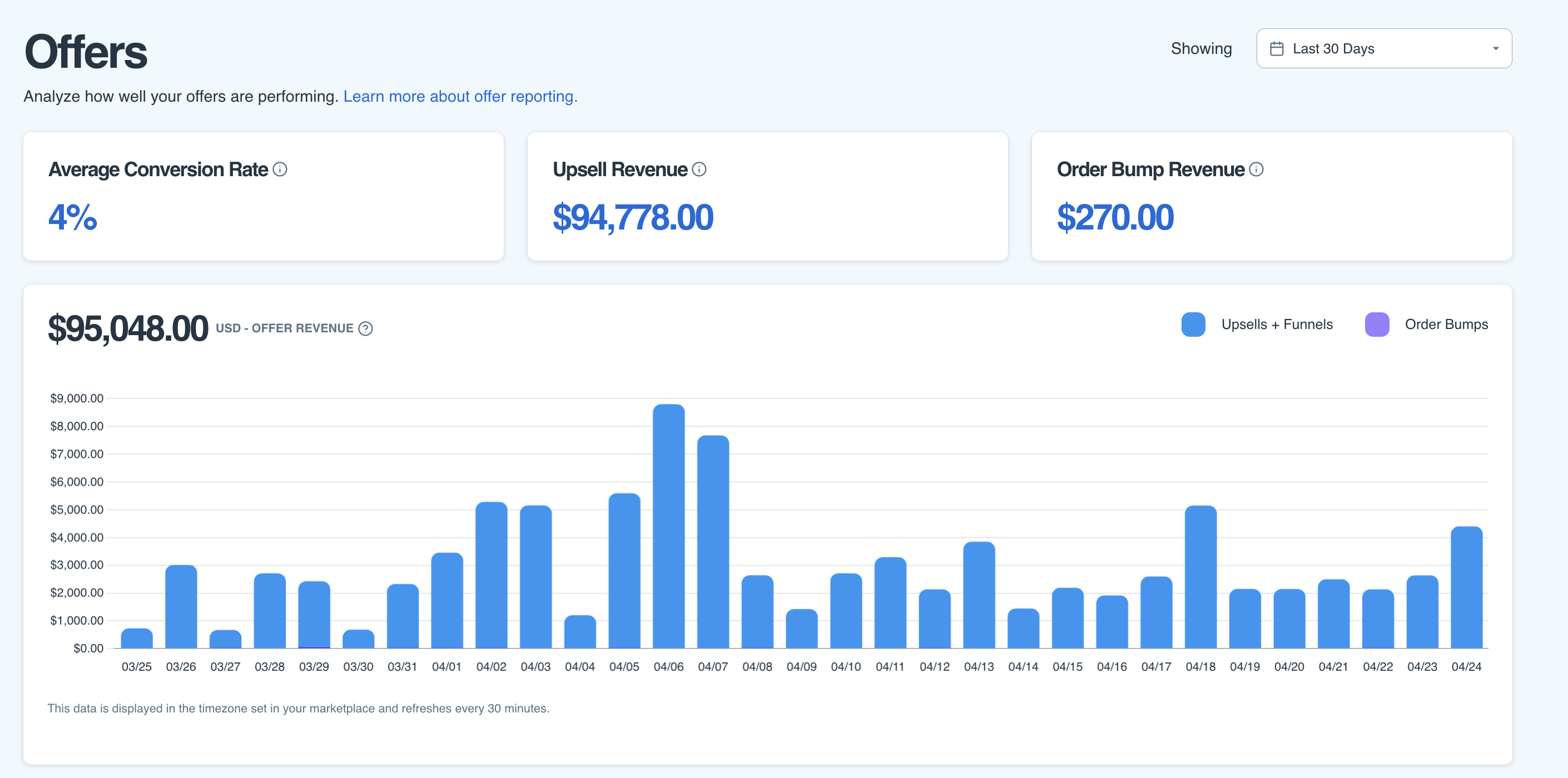The image size is (1568, 778).
Task: Click the 4% conversion rate value
Action: pos(72,217)
